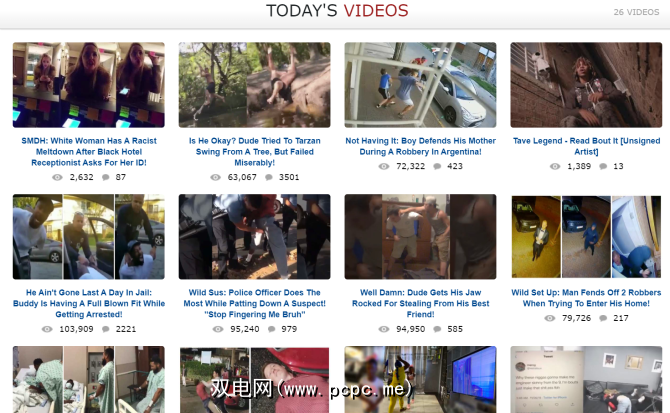670x413 pixels.
Task: Open the Argentina robbery video thumbnail
Action: [x=420, y=85]
